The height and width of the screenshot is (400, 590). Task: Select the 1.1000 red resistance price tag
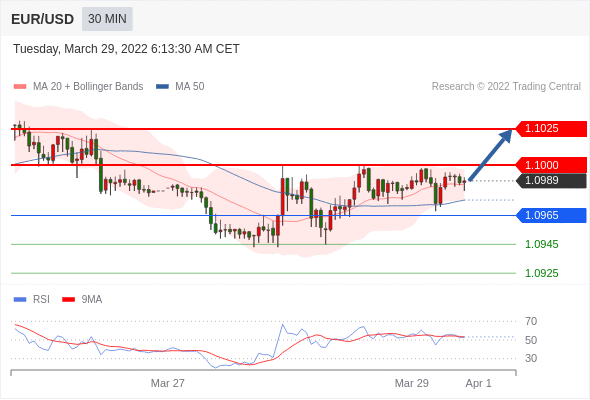551,165
